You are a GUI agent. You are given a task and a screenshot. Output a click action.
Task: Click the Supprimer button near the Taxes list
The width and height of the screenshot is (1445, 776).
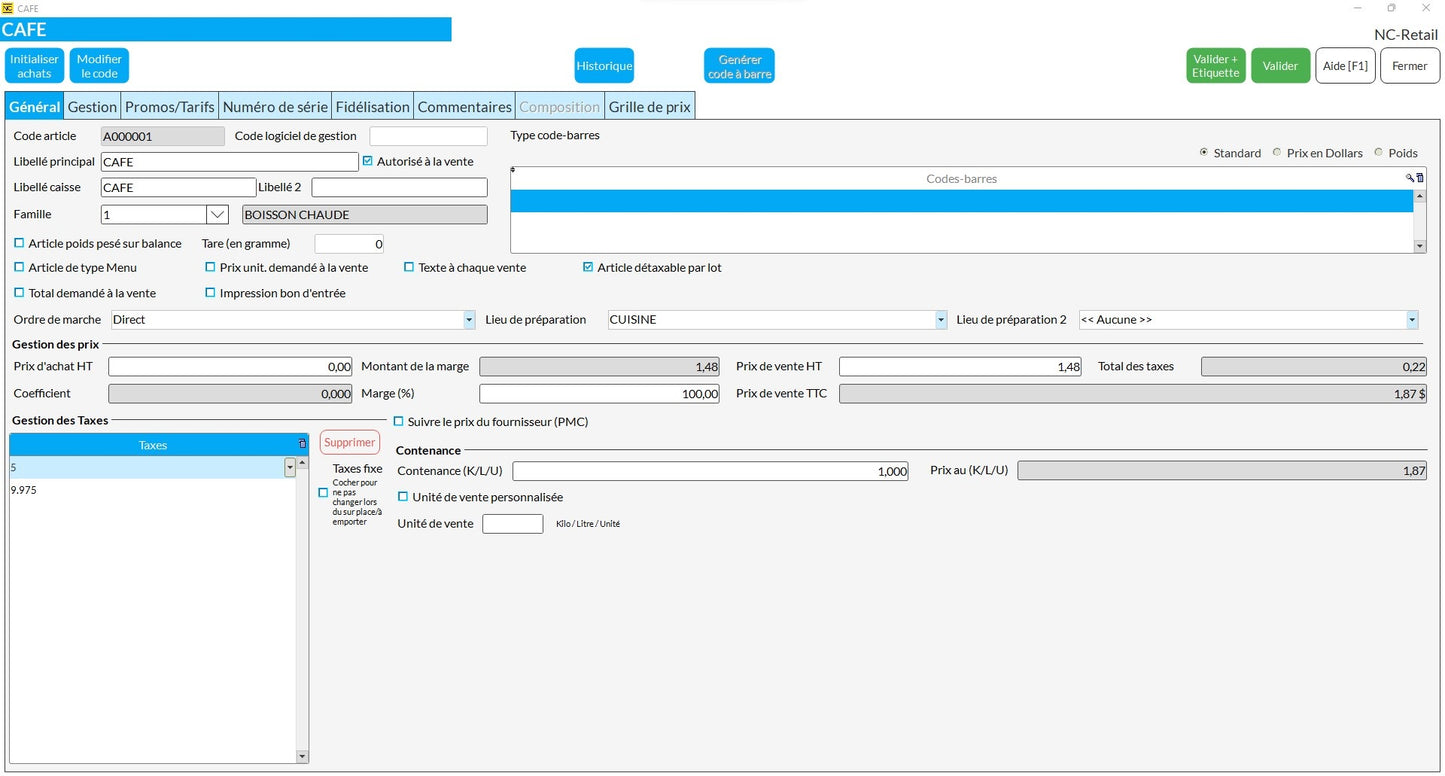pyautogui.click(x=349, y=441)
